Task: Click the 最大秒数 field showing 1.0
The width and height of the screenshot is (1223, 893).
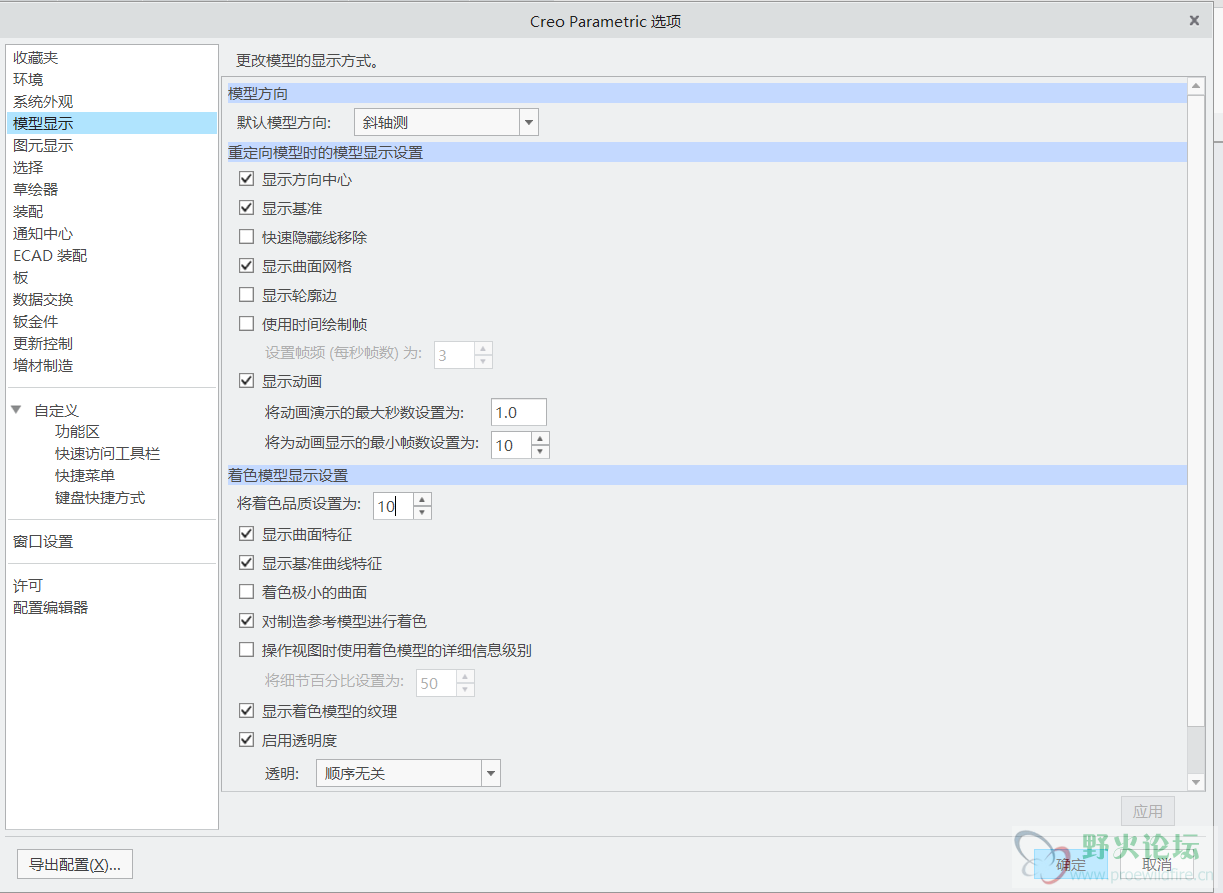Action: 519,412
